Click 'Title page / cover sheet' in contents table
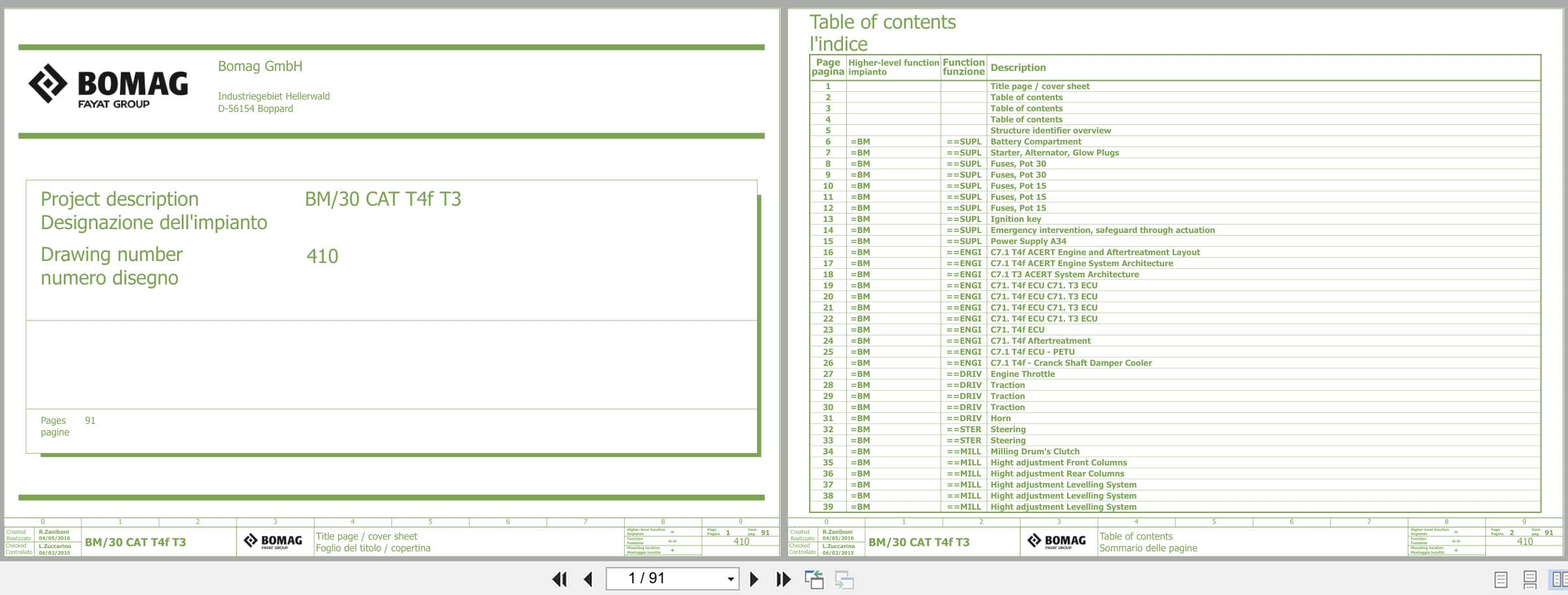This screenshot has width=1568, height=595. click(1040, 86)
